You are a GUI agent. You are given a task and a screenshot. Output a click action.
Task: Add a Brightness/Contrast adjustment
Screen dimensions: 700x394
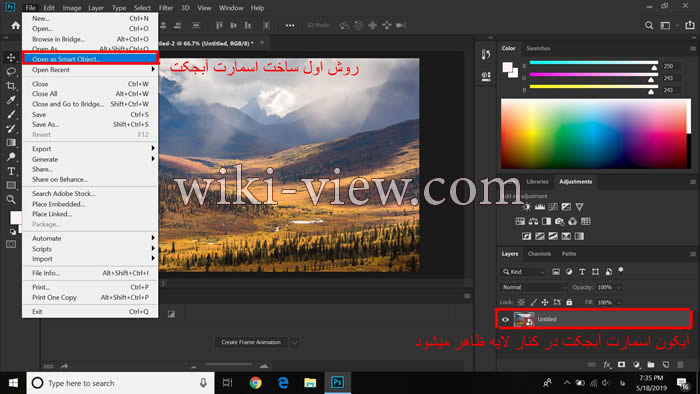pyautogui.click(x=527, y=207)
